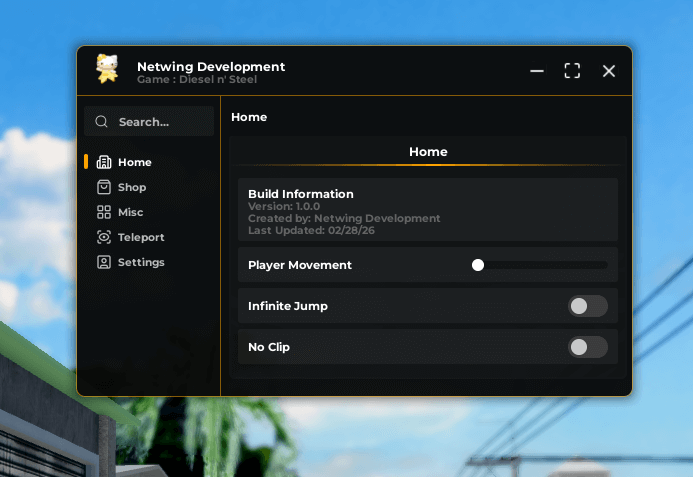Open the Shop label in the sidebar
This screenshot has width=693, height=477.
[x=132, y=187]
